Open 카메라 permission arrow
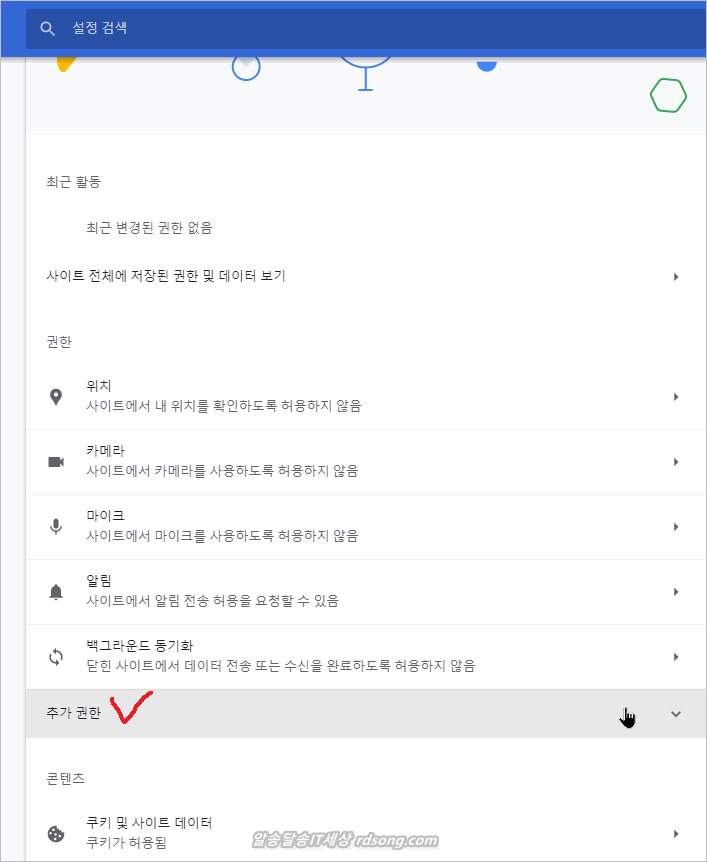The width and height of the screenshot is (707, 862). (676, 462)
